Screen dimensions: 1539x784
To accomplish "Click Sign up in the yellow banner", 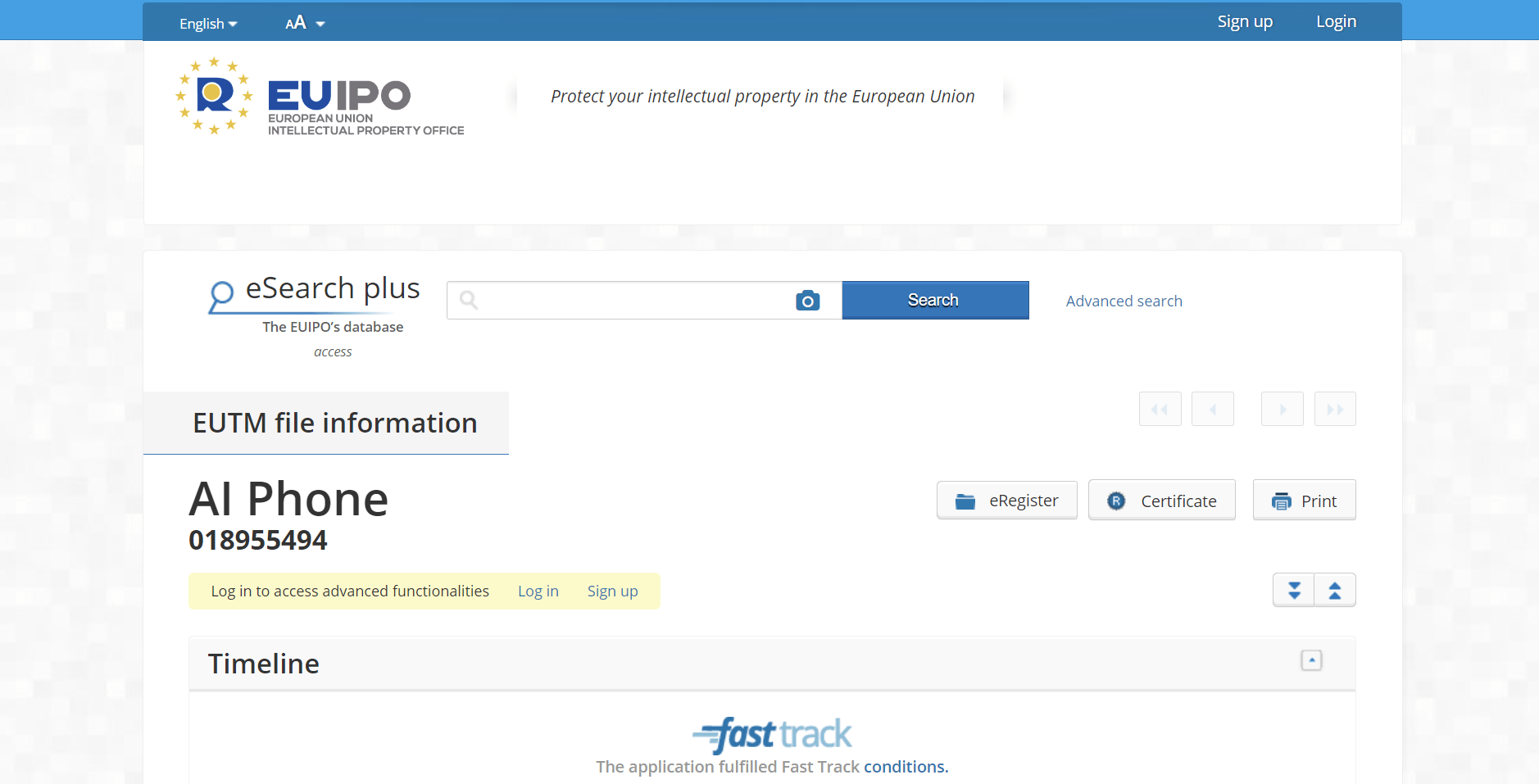I will pos(612,591).
